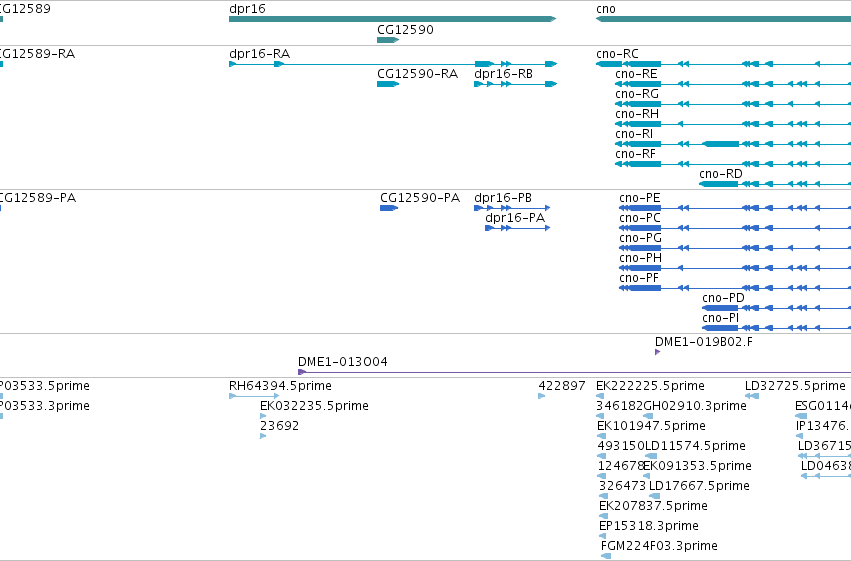851x561 pixels.
Task: Open the cno-PG protein label
Action: coord(640,238)
